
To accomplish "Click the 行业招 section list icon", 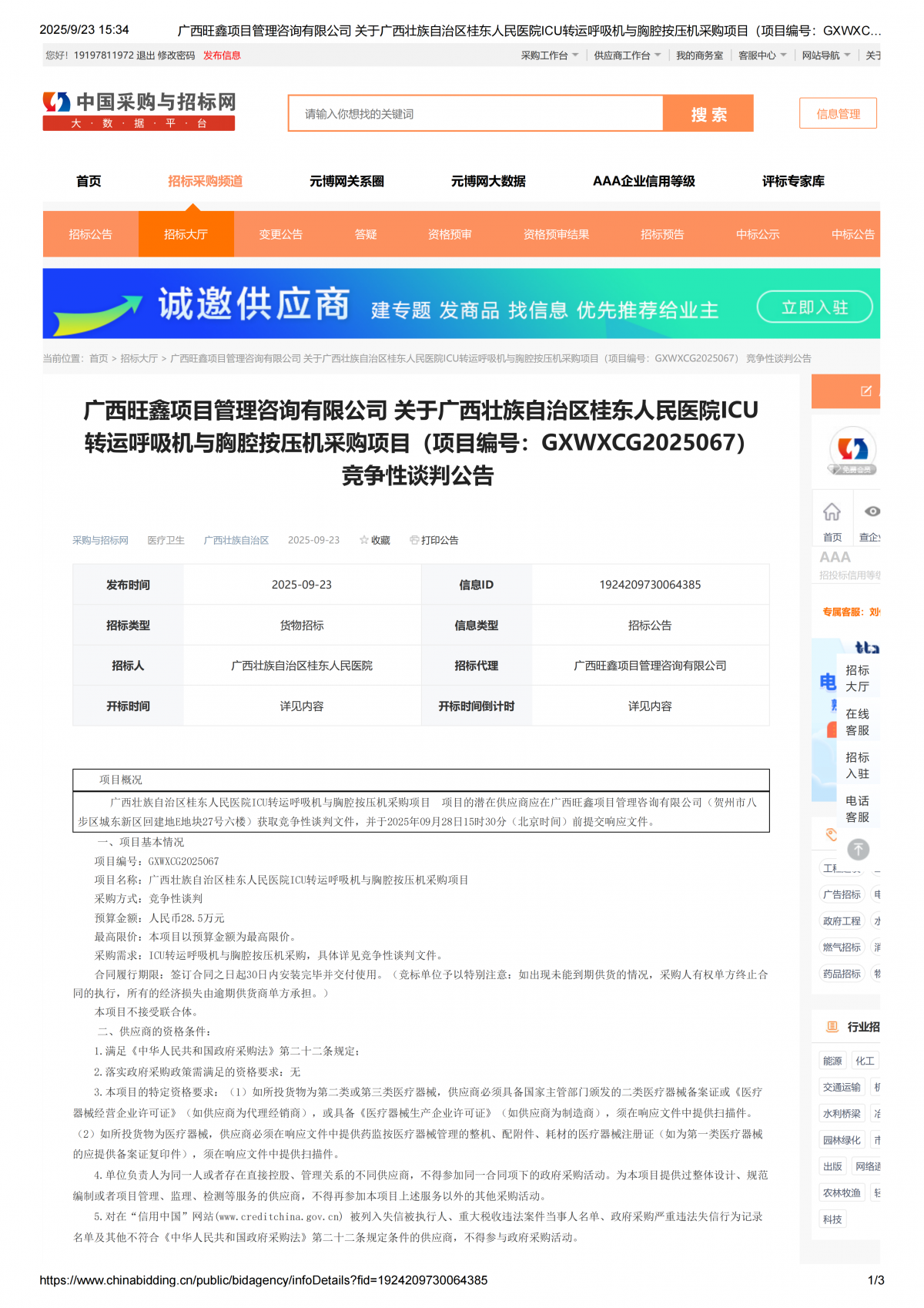I will (832, 1027).
